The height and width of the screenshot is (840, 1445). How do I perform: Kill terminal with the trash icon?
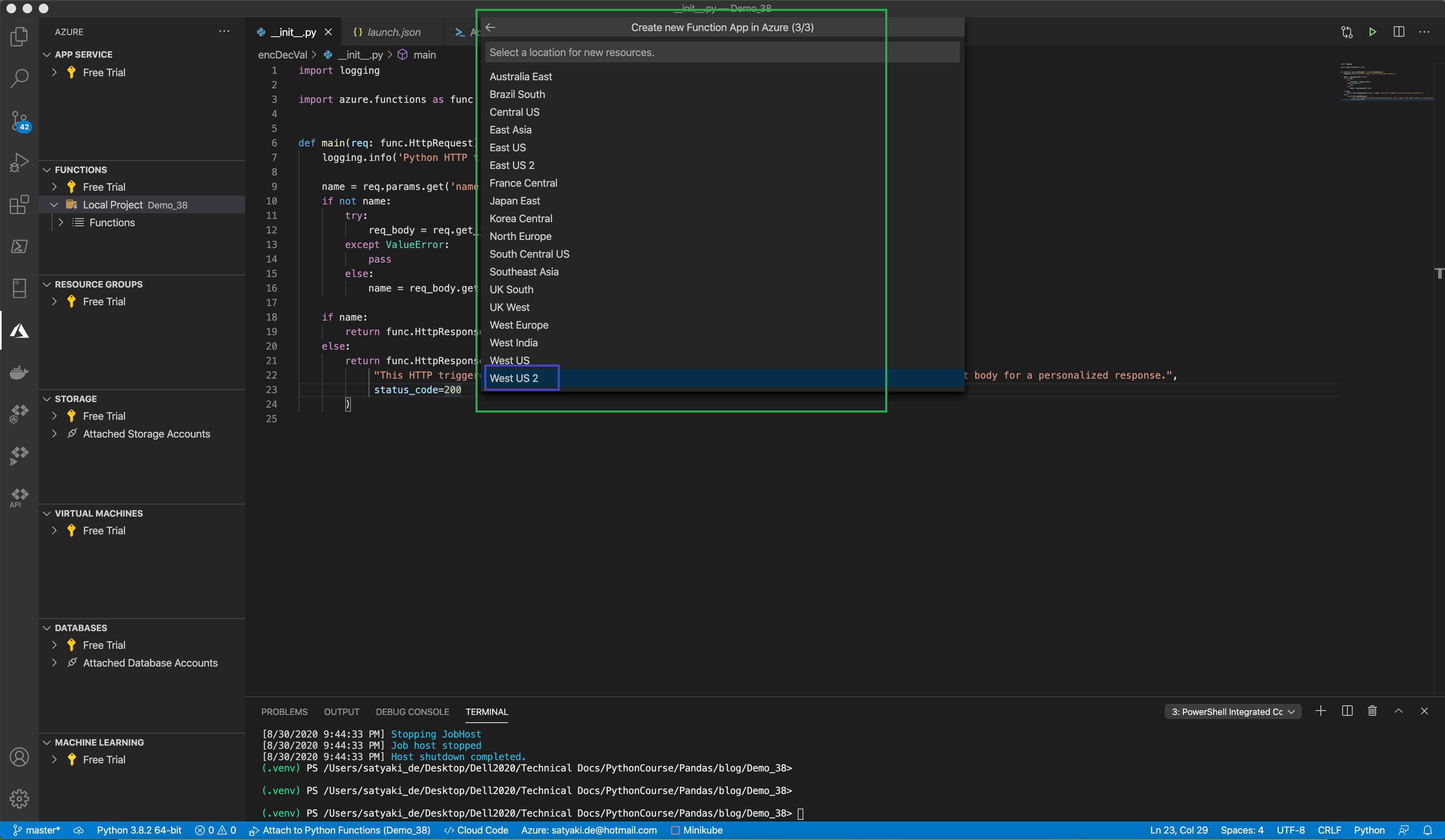pyautogui.click(x=1372, y=711)
